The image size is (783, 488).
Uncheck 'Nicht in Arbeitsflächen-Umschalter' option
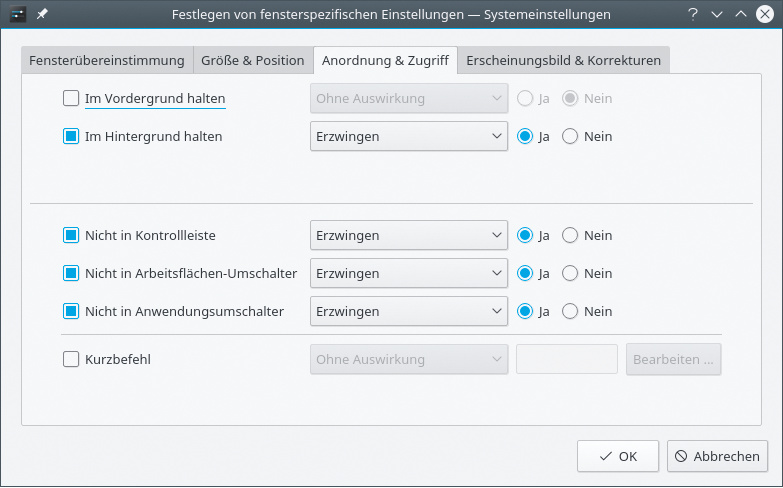71,273
